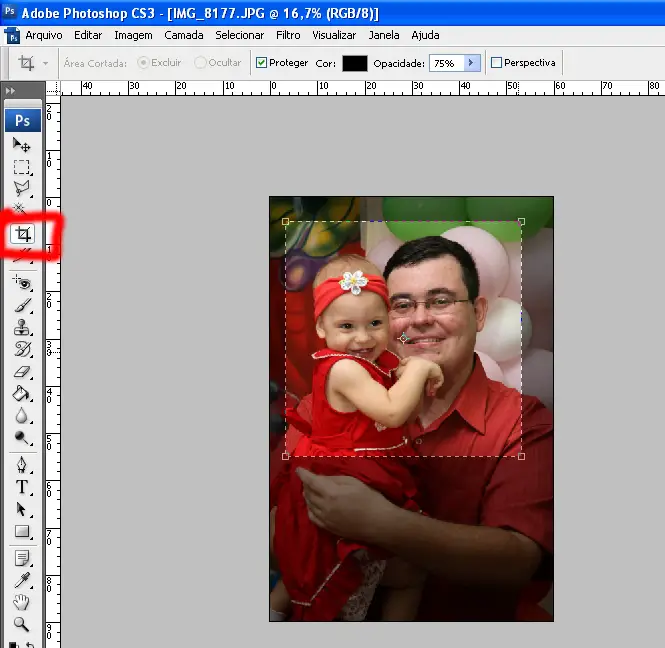Open the Camada menu

pyautogui.click(x=183, y=35)
